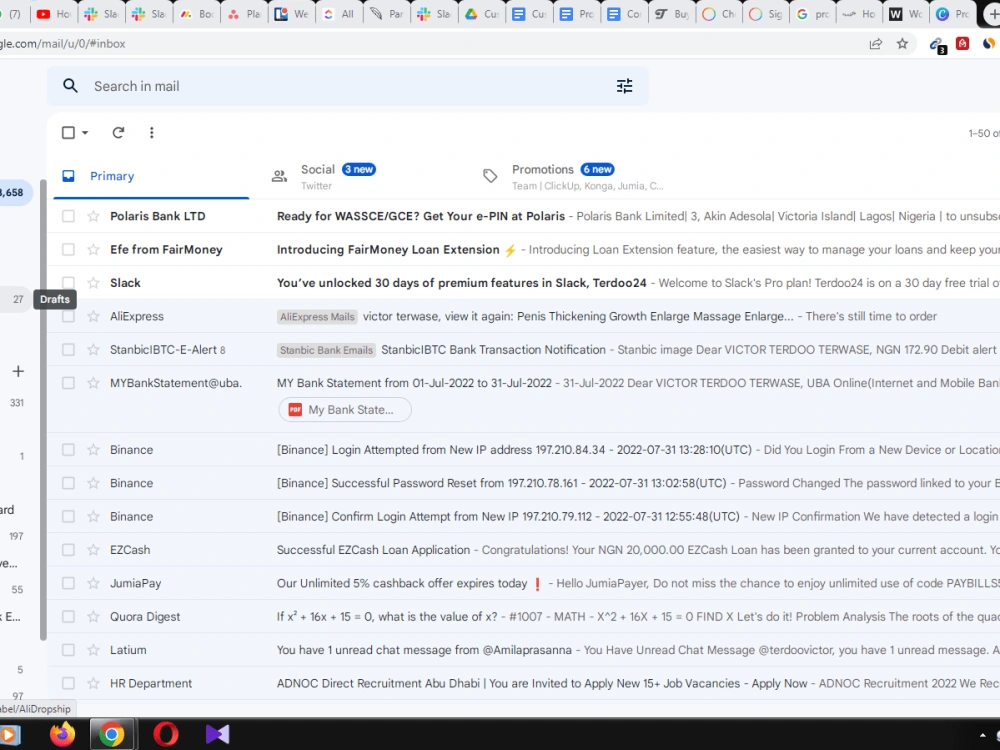Click the browser address bar URL

[x=62, y=43]
